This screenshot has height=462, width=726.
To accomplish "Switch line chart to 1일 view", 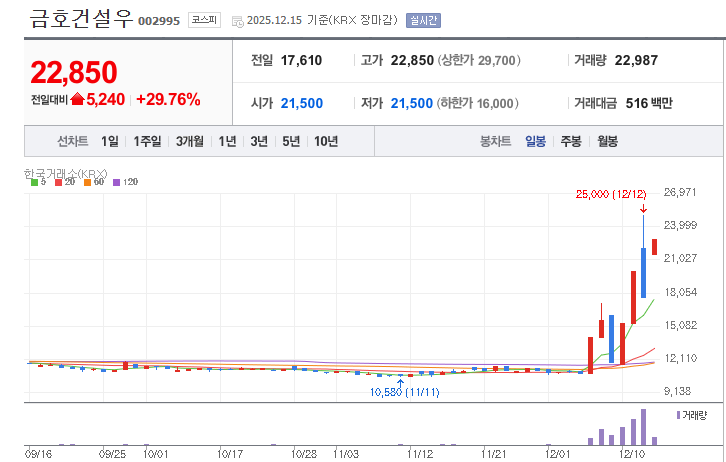I will [110, 141].
